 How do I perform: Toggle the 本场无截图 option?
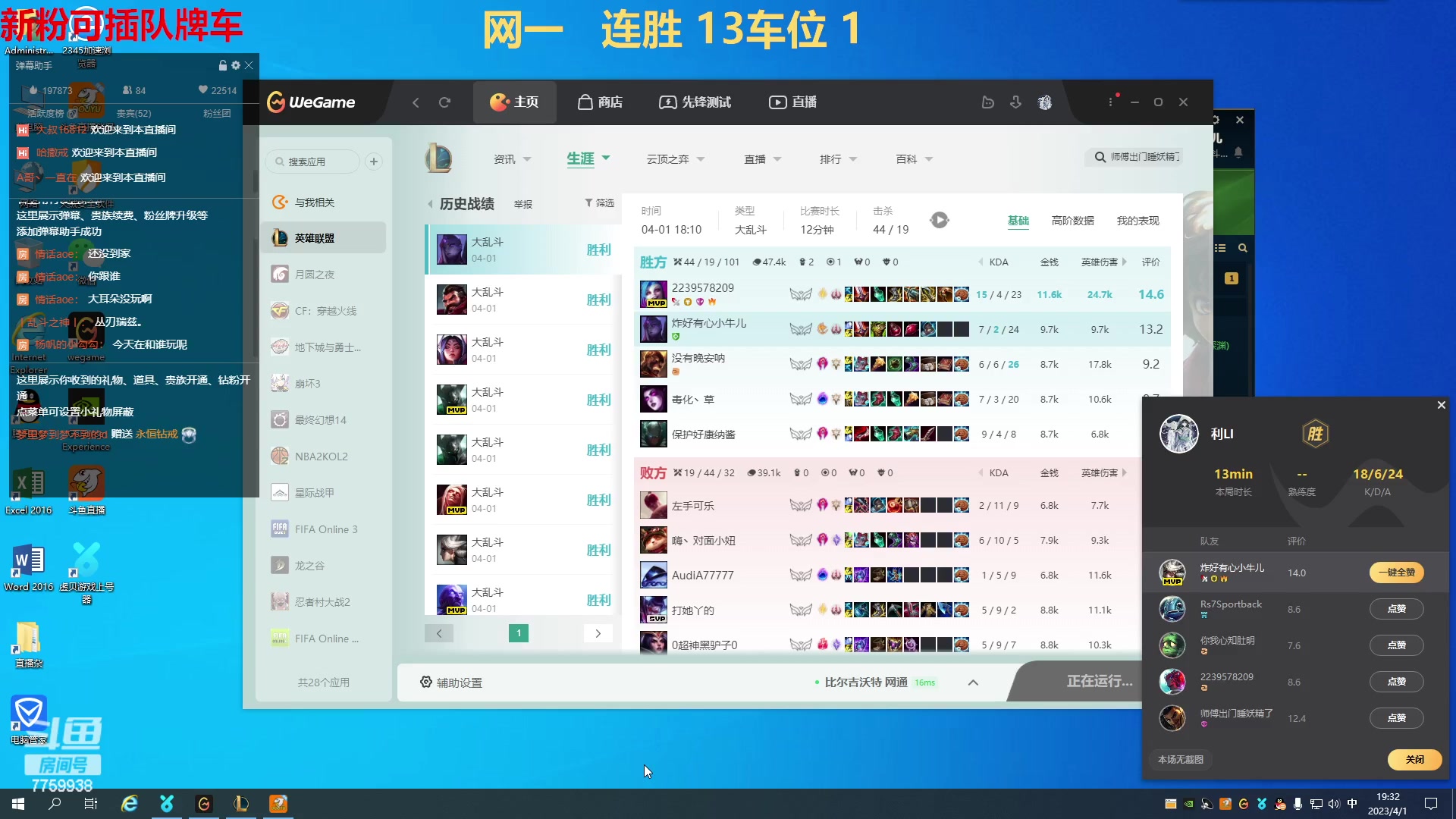pos(1180,759)
